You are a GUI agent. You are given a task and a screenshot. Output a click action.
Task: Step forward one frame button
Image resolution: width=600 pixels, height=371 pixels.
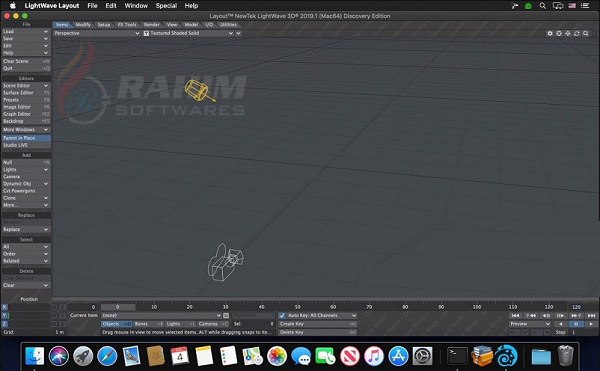tap(560, 316)
